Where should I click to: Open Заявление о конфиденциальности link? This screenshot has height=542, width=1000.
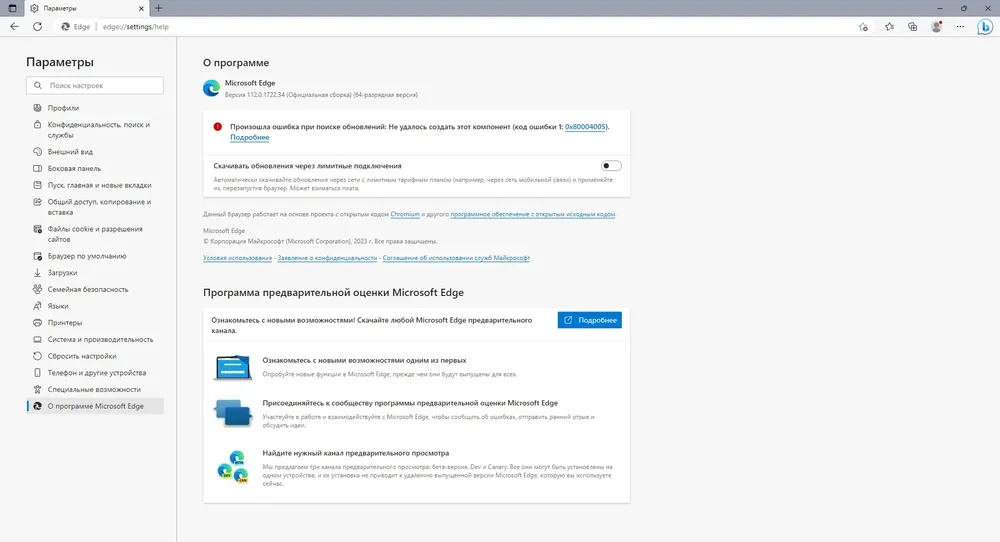(327, 258)
